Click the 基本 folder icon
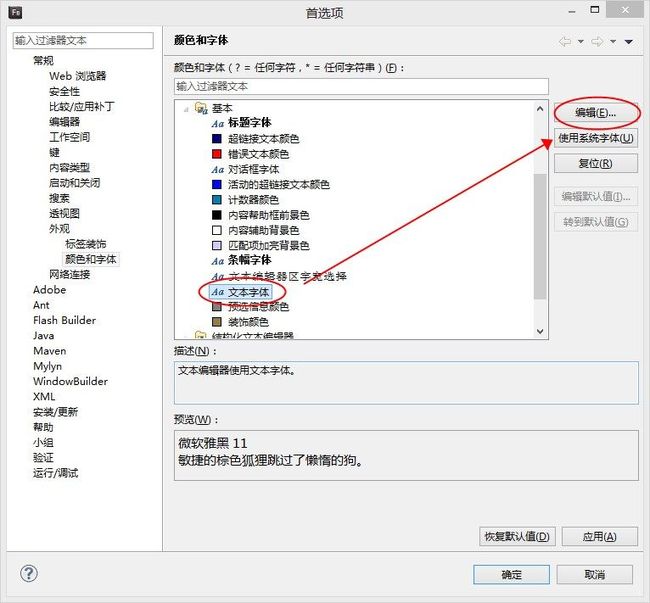This screenshot has width=650, height=603. point(201,108)
